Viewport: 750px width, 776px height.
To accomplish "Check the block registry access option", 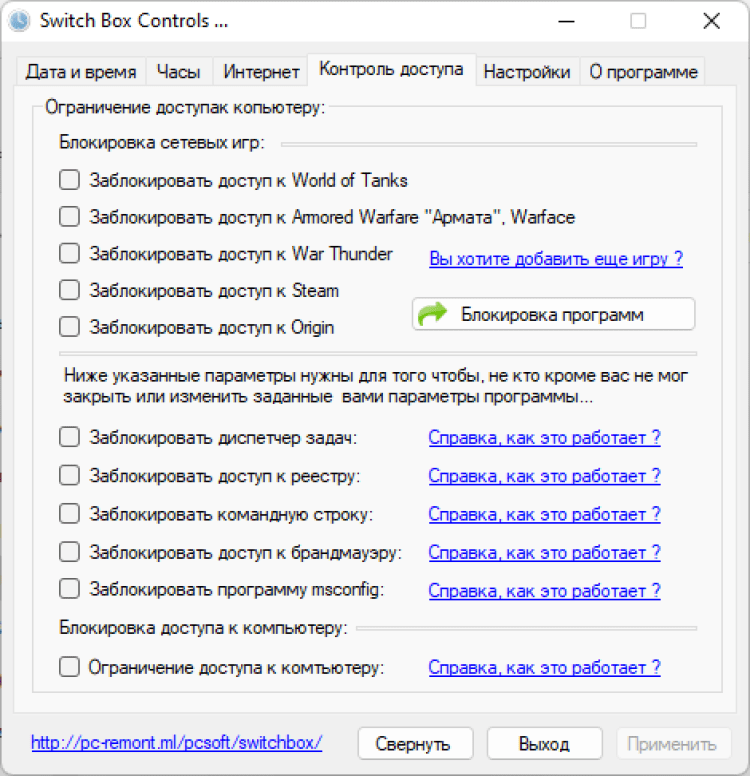I will click(x=69, y=476).
